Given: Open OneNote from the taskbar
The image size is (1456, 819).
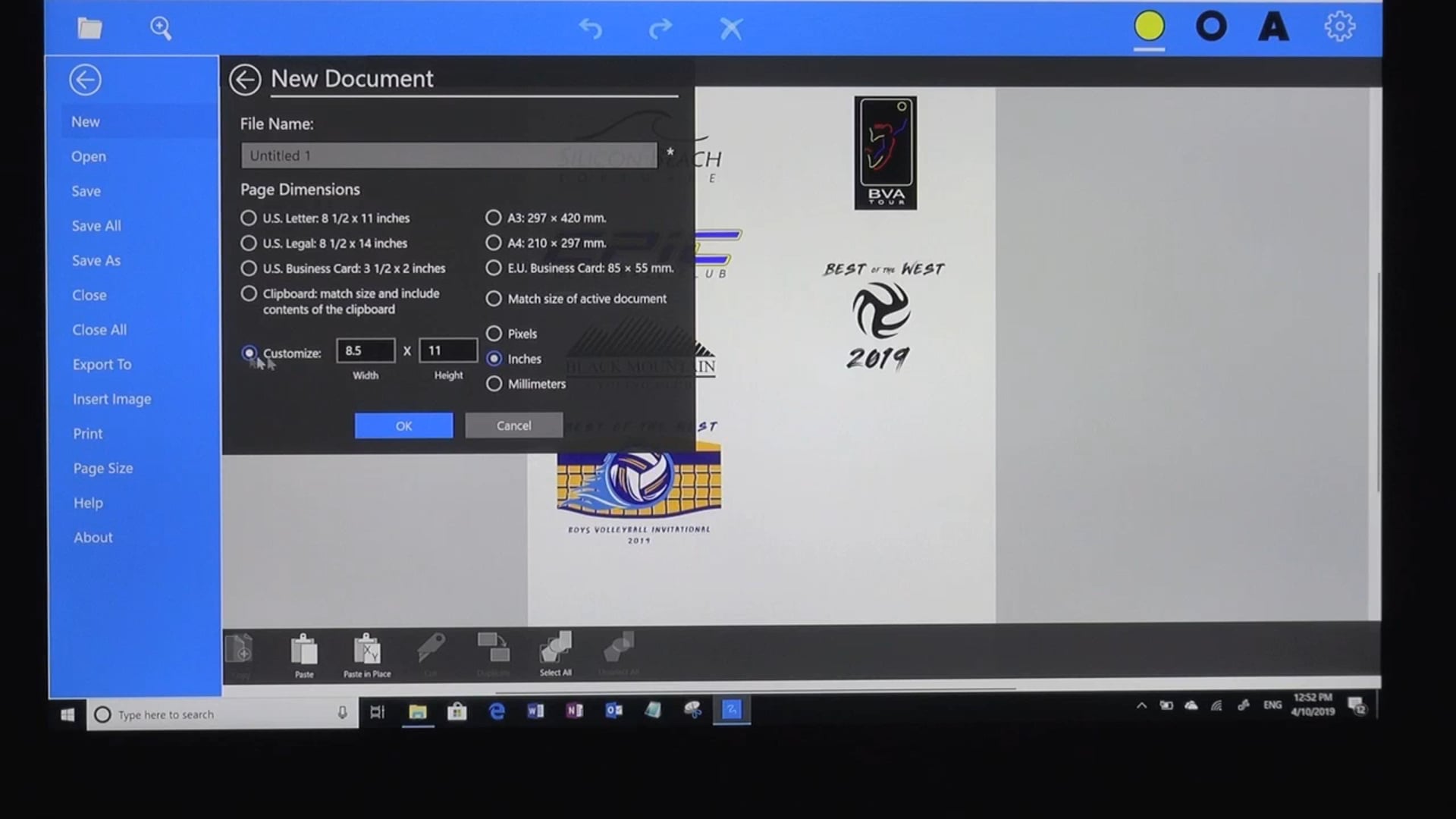Looking at the screenshot, I should click(x=574, y=711).
